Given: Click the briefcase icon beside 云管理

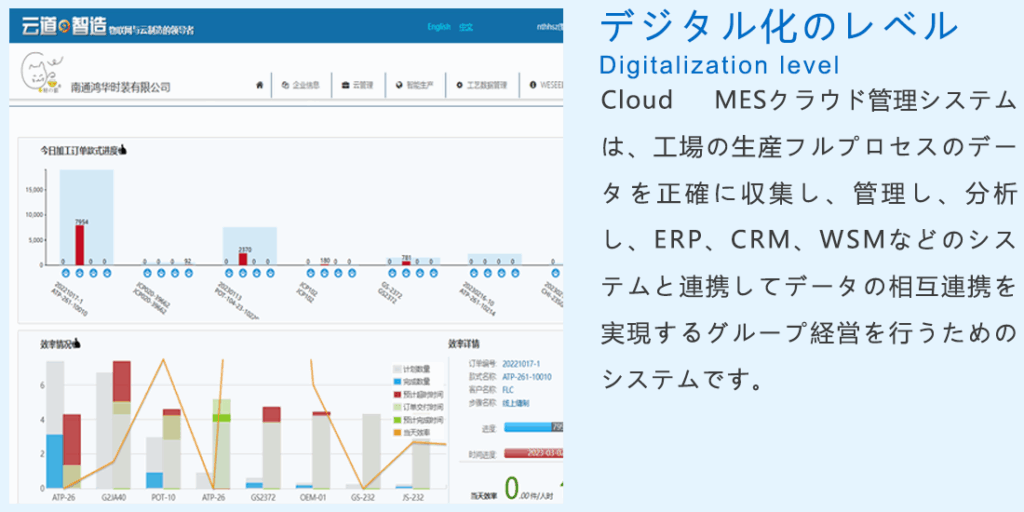Looking at the screenshot, I should (345, 85).
